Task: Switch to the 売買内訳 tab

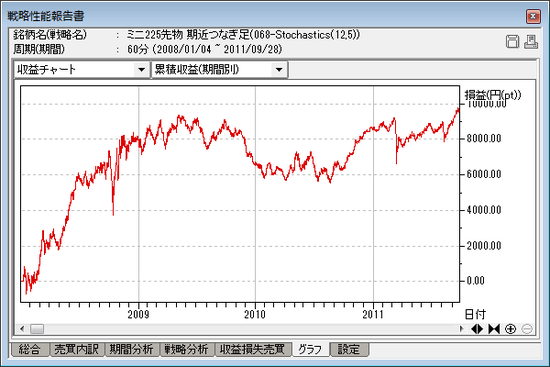Action: [76, 349]
